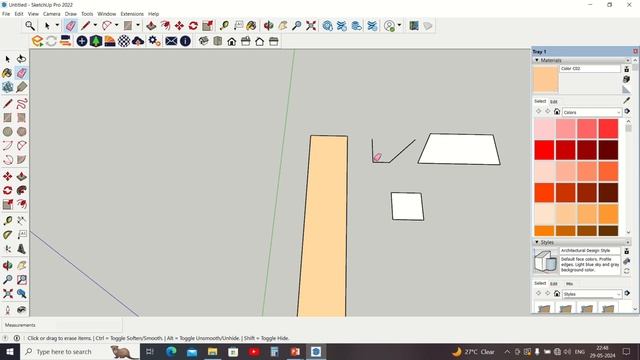Switch to the Front view house icon
Screen dimensions: 640x360
232,41
